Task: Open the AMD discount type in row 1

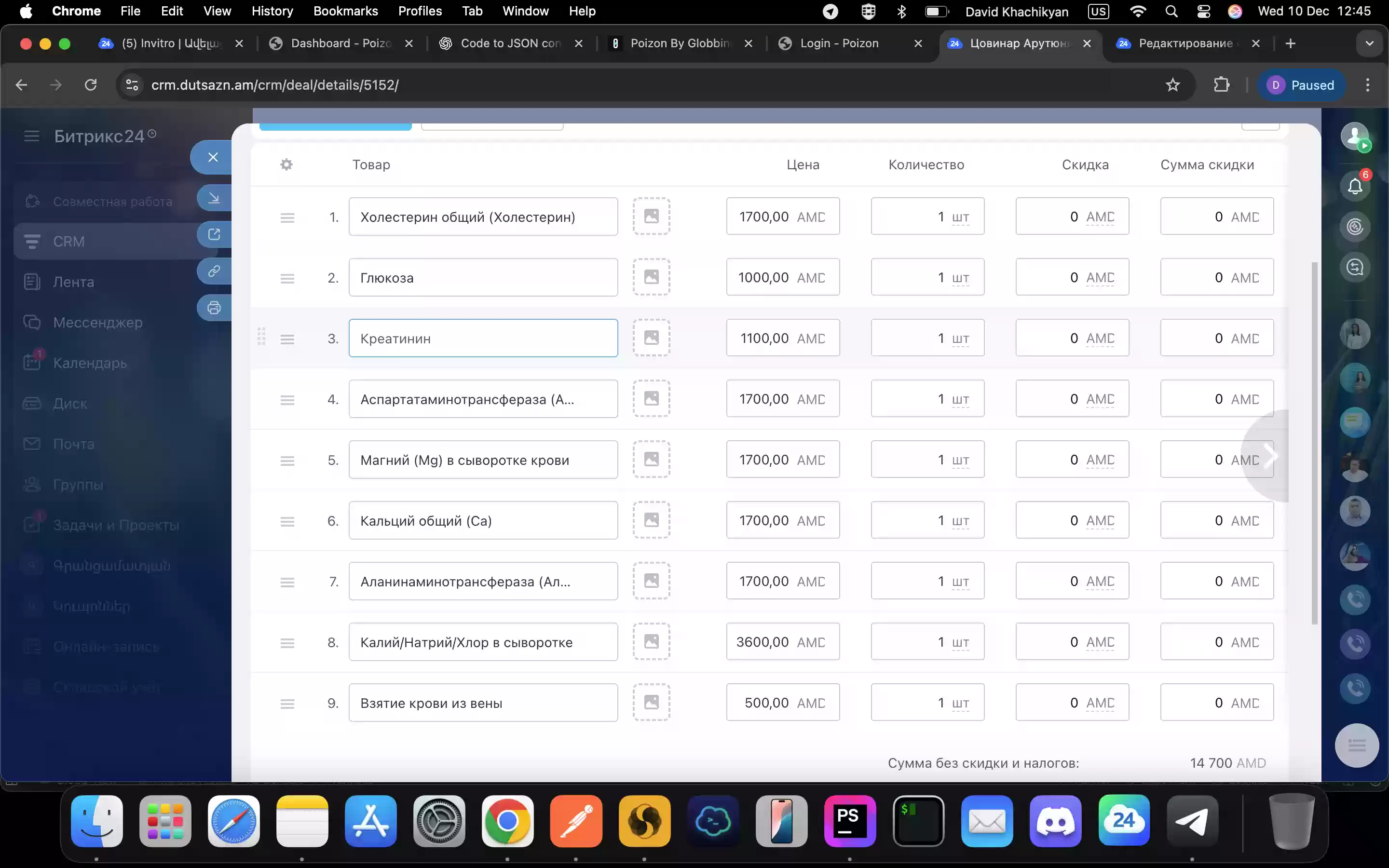Action: [x=1100, y=217]
